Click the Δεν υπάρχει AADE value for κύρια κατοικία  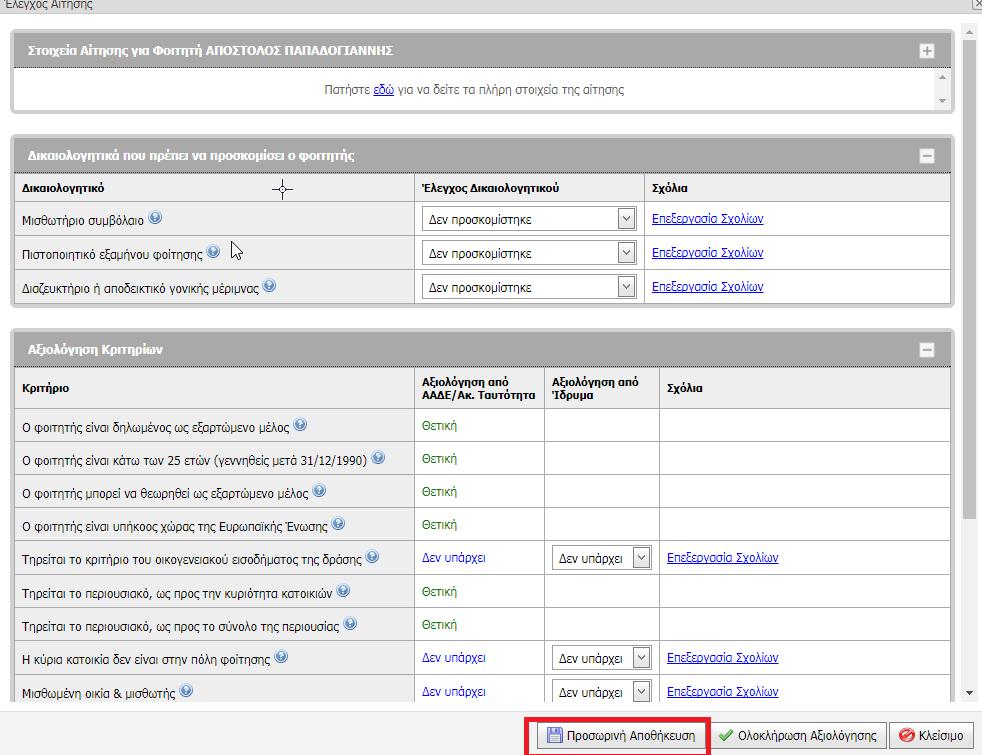point(453,657)
